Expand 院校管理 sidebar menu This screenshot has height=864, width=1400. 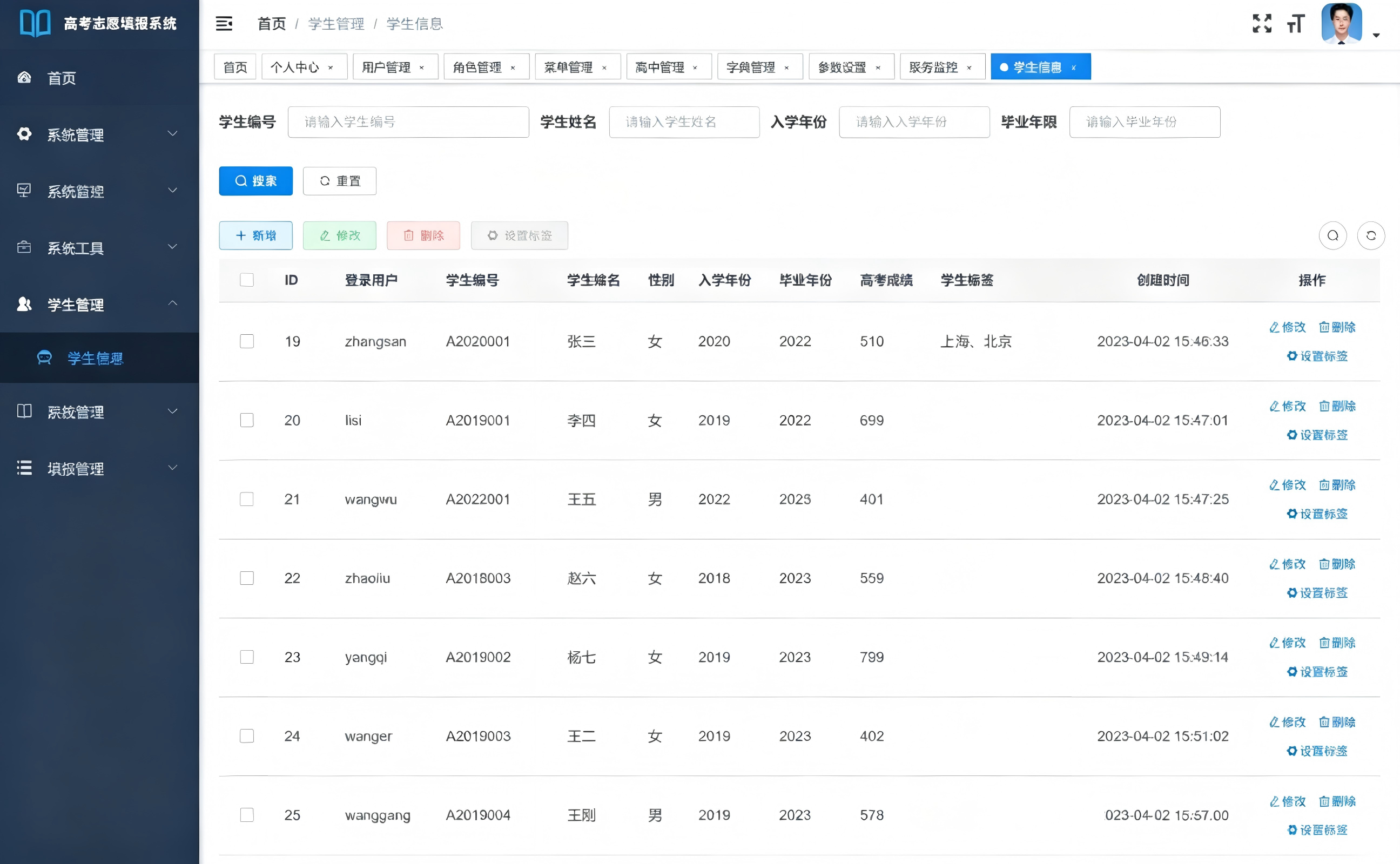(99, 411)
